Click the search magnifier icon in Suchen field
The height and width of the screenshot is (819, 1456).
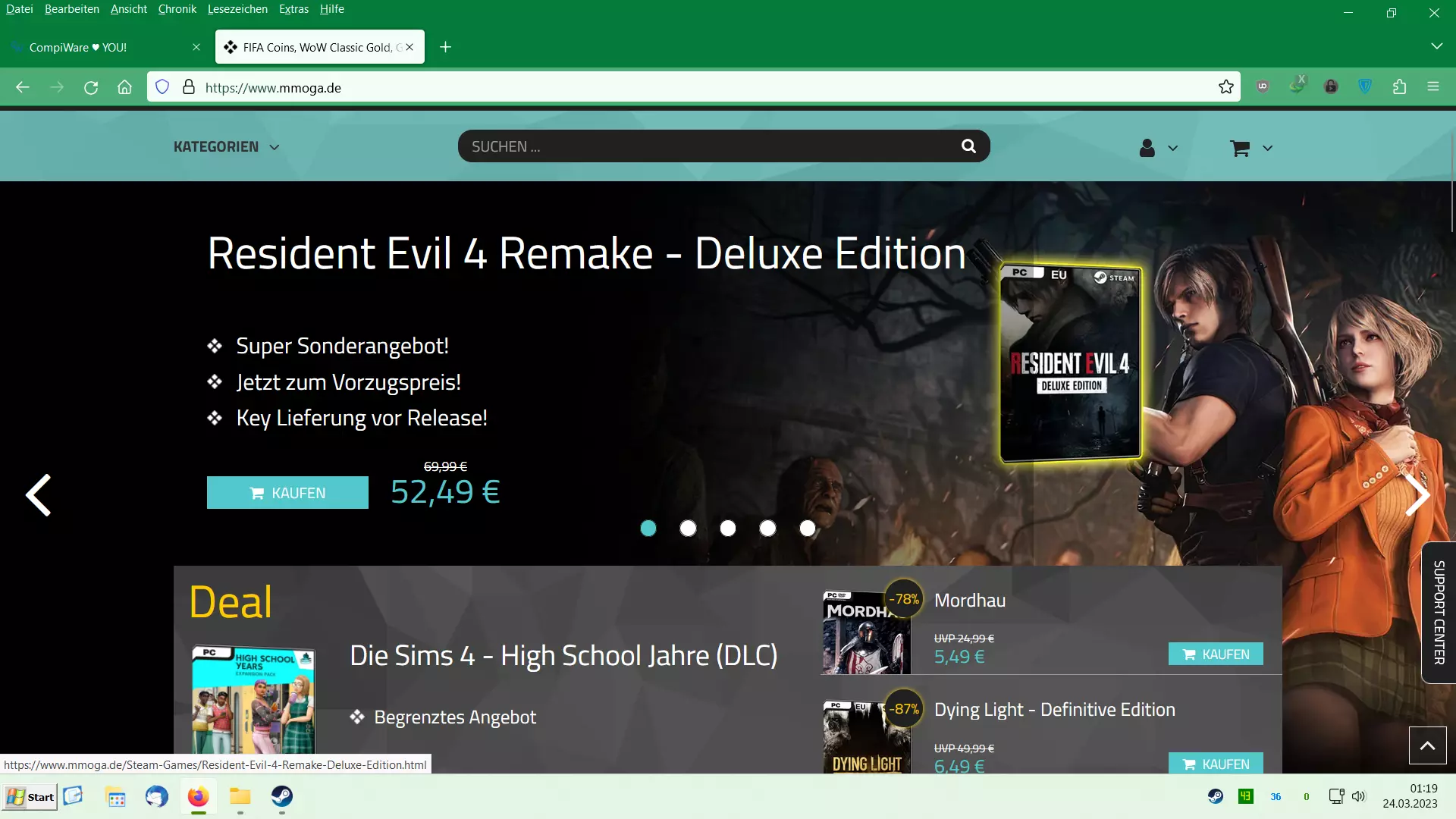pos(968,146)
